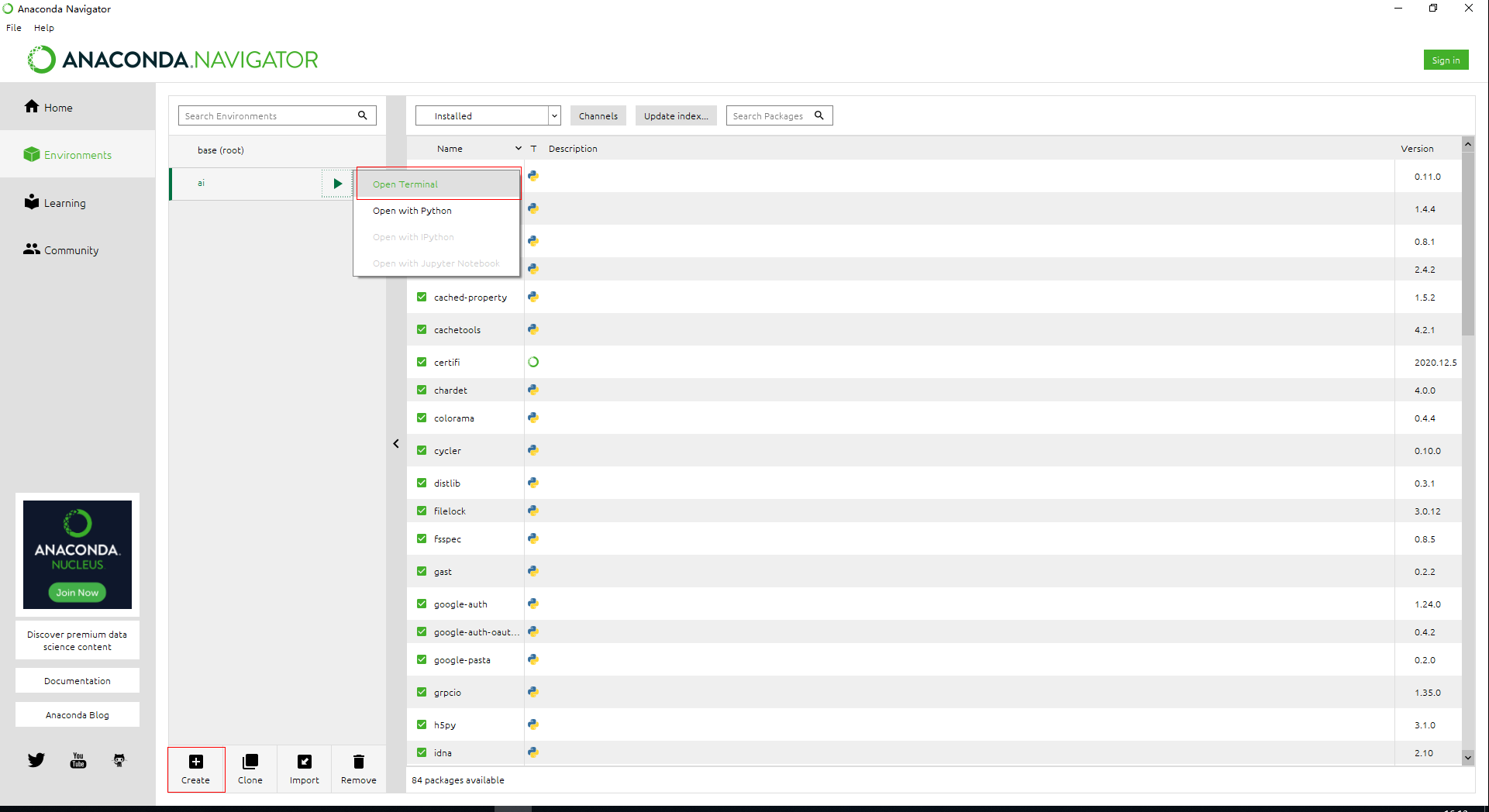The width and height of the screenshot is (1489, 812).
Task: Click the Update index... button
Action: (x=676, y=115)
